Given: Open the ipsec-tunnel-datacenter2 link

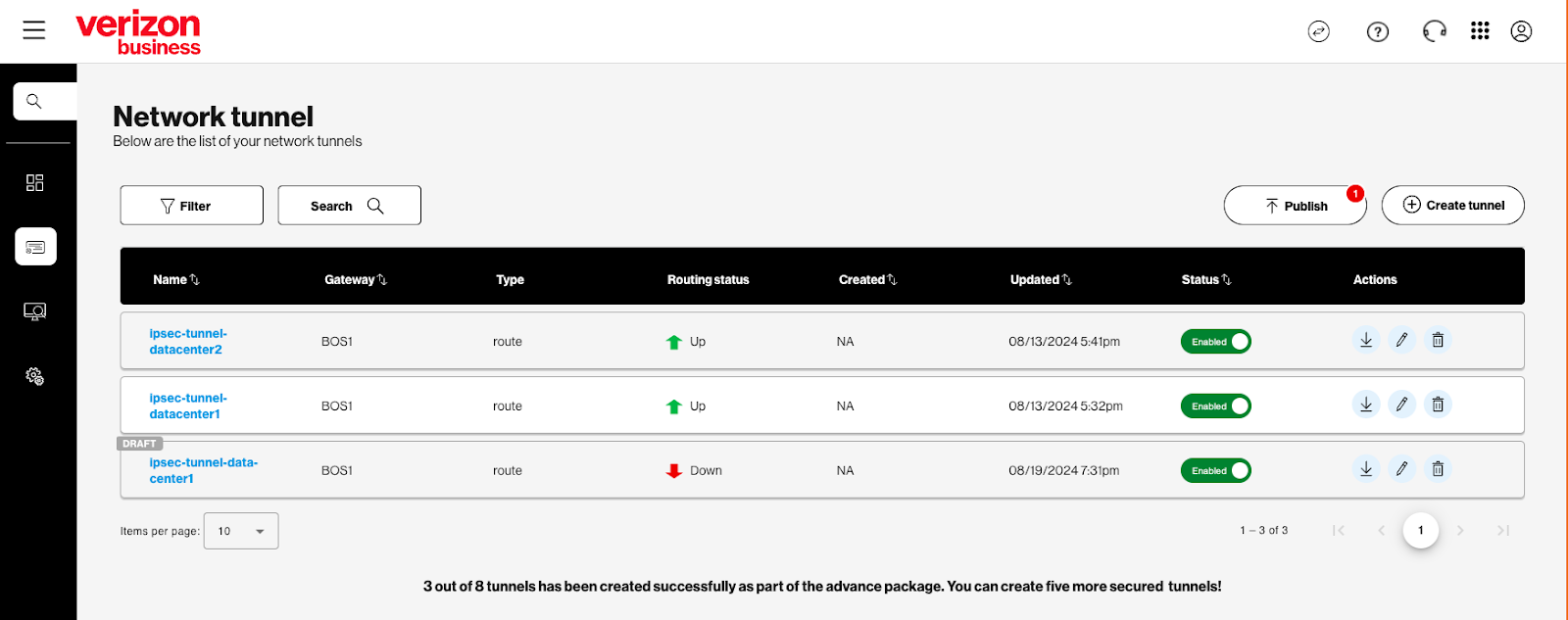Looking at the screenshot, I should 188,342.
